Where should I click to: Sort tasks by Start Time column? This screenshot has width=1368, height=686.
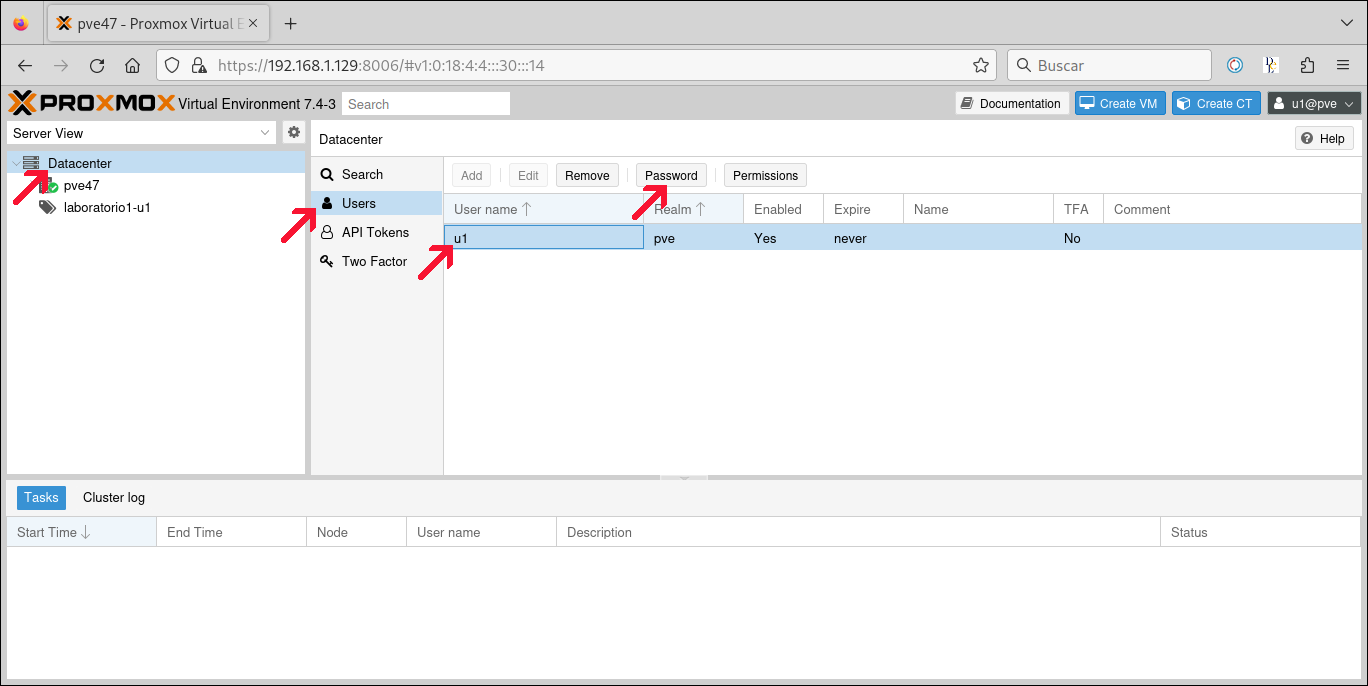(82, 532)
